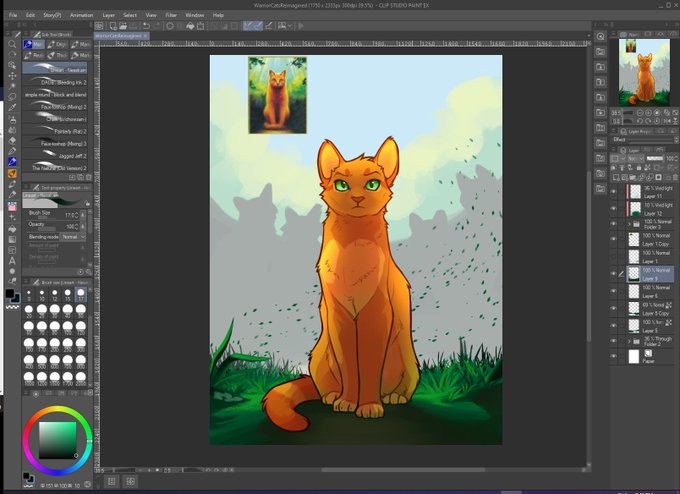Toggle visibility of Layer 1 Copy
The width and height of the screenshot is (680, 494).
coord(613,239)
